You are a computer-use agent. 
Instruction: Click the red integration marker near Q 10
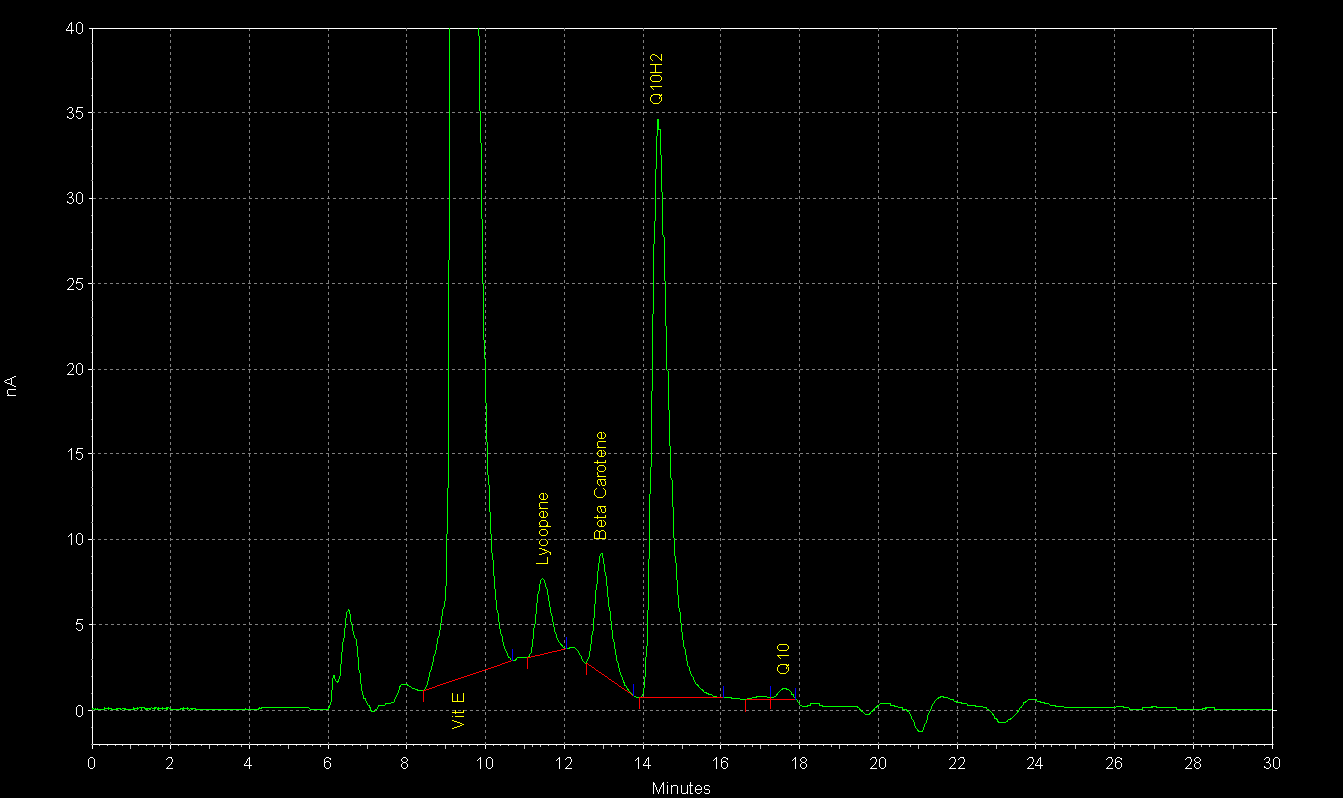(x=770, y=704)
